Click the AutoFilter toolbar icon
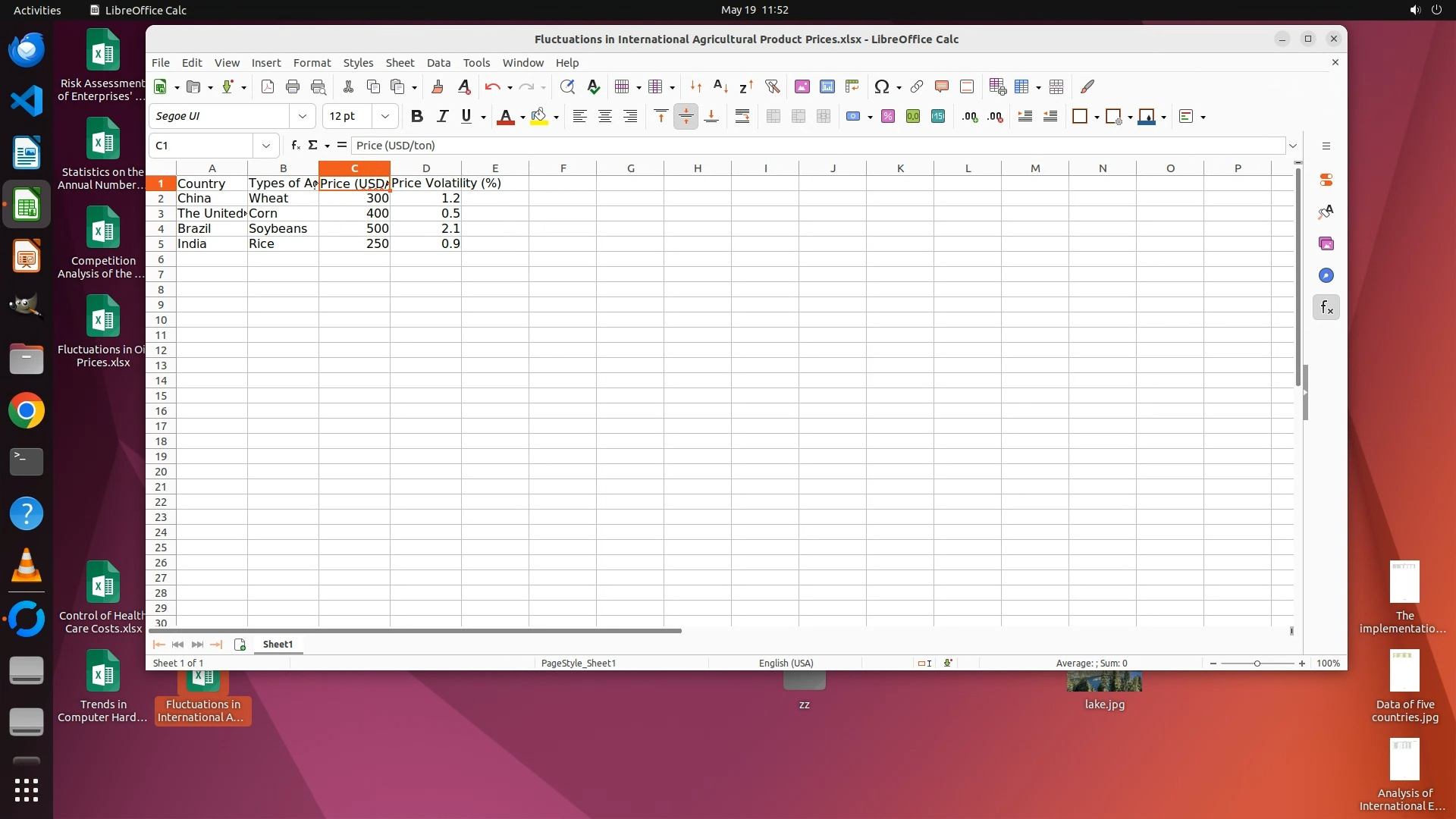The width and height of the screenshot is (1456, 819). tap(772, 86)
